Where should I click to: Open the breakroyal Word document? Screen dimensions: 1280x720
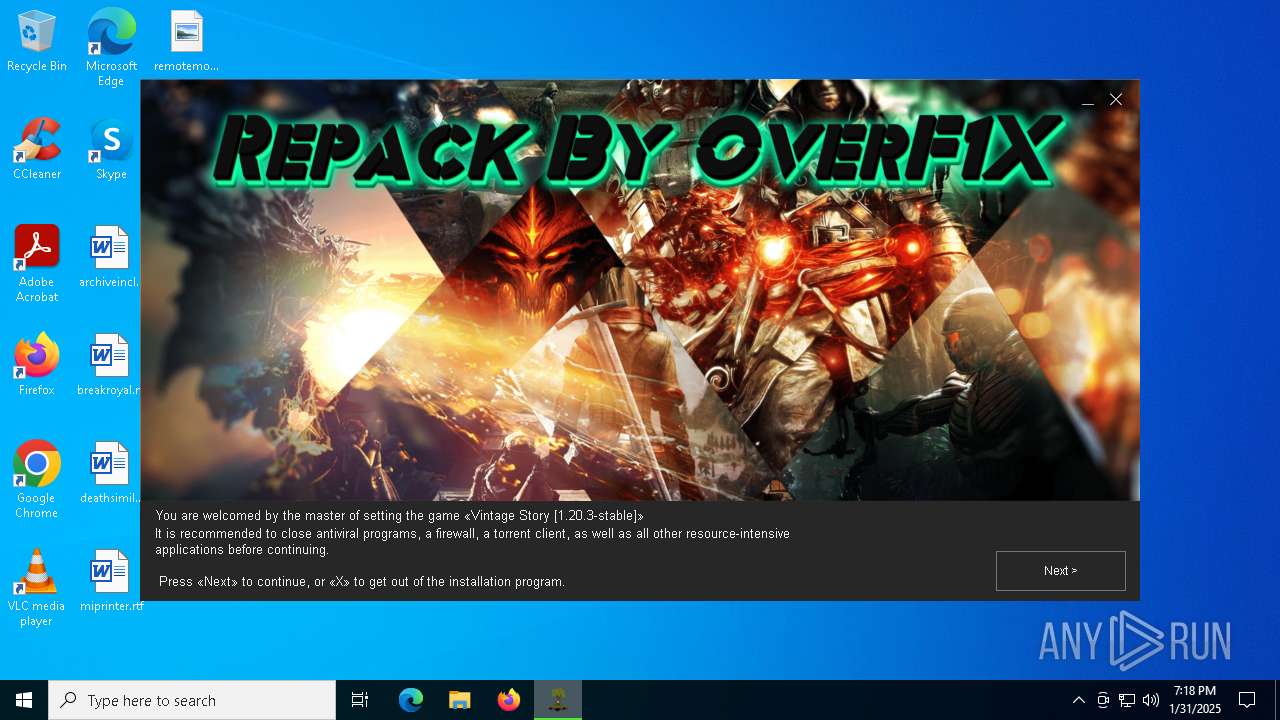[108, 365]
